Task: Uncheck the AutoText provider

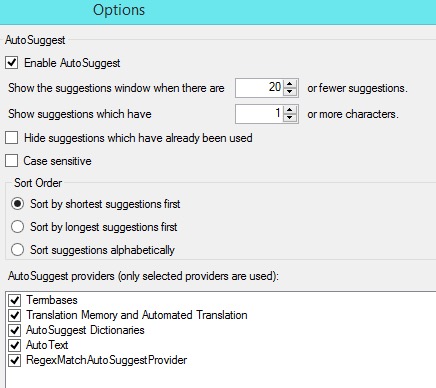Action: 15,345
